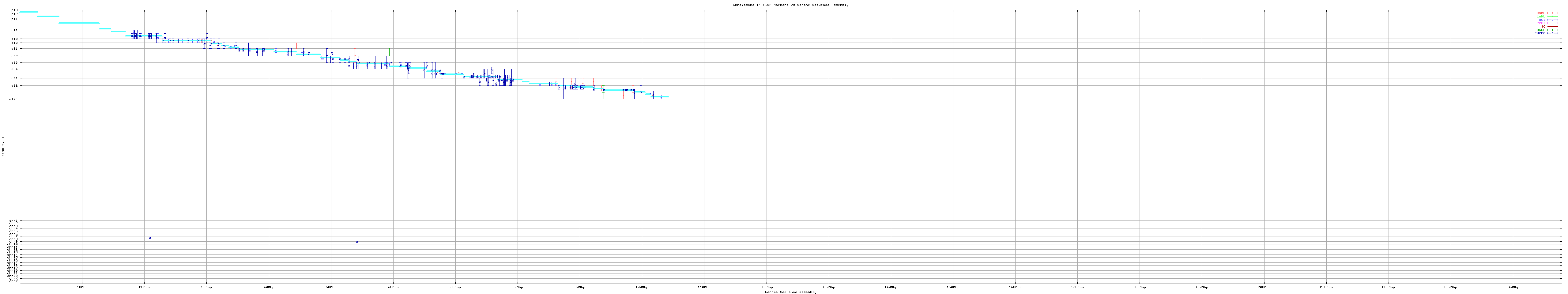Select the NCI legend square marker
The height and width of the screenshot is (294, 1568).
1553,20
